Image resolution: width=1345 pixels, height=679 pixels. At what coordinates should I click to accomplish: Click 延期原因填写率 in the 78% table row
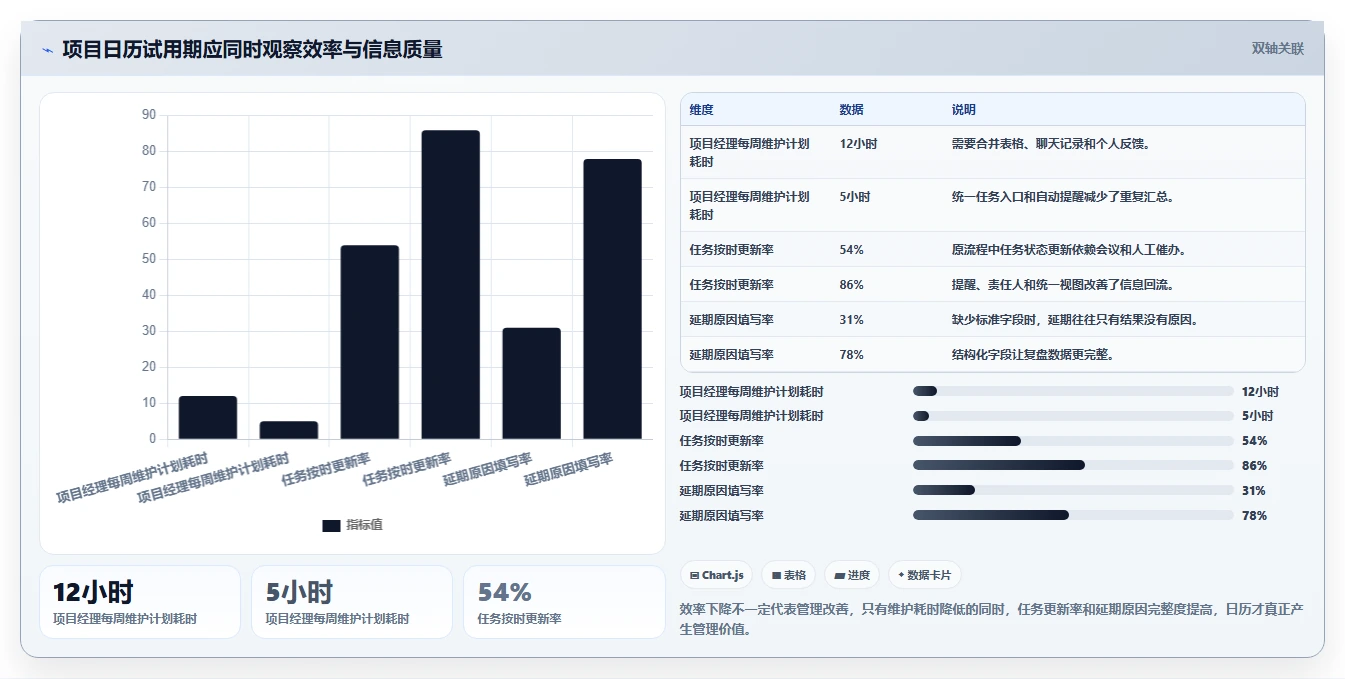731,354
